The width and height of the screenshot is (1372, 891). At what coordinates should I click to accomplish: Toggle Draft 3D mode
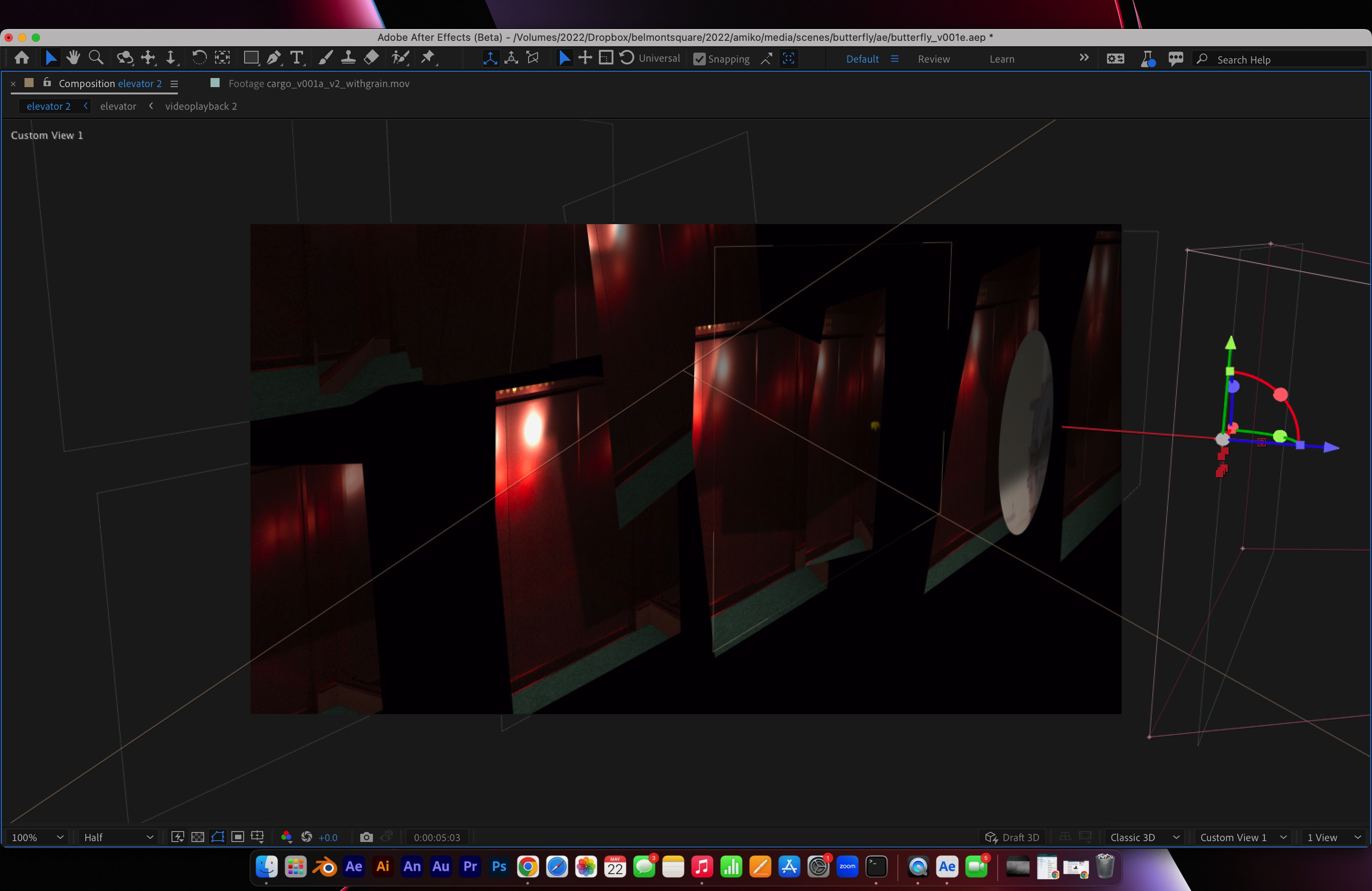coord(1012,837)
